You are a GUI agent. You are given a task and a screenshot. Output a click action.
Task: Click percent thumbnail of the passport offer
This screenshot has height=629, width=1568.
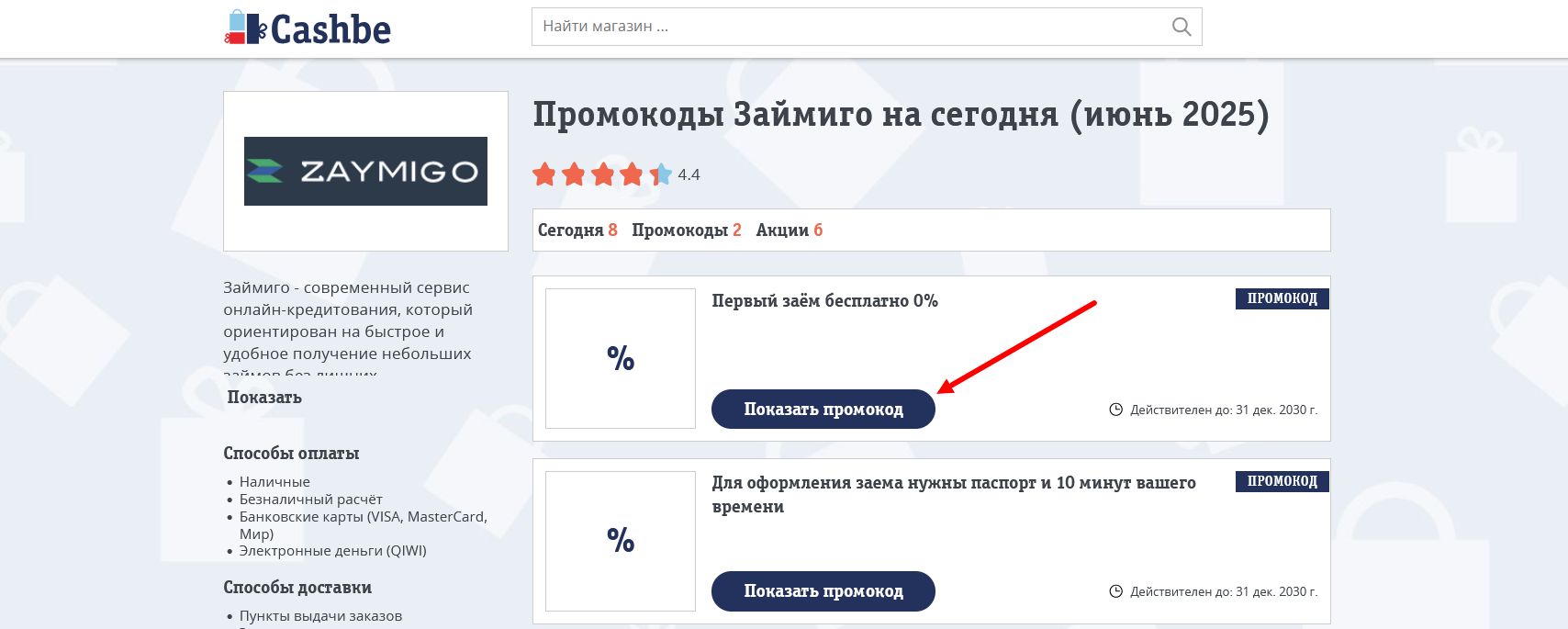pos(621,540)
